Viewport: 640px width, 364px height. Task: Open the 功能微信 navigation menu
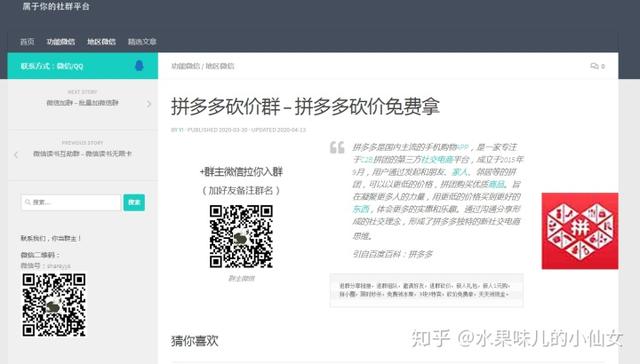click(60, 42)
